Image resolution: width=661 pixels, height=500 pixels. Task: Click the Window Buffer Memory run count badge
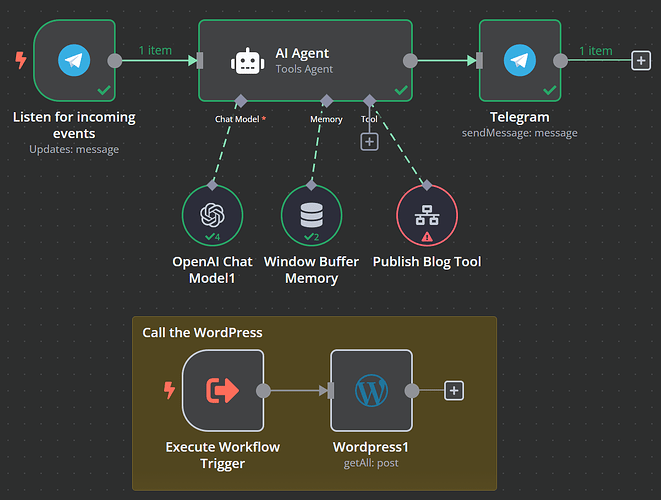click(x=312, y=237)
